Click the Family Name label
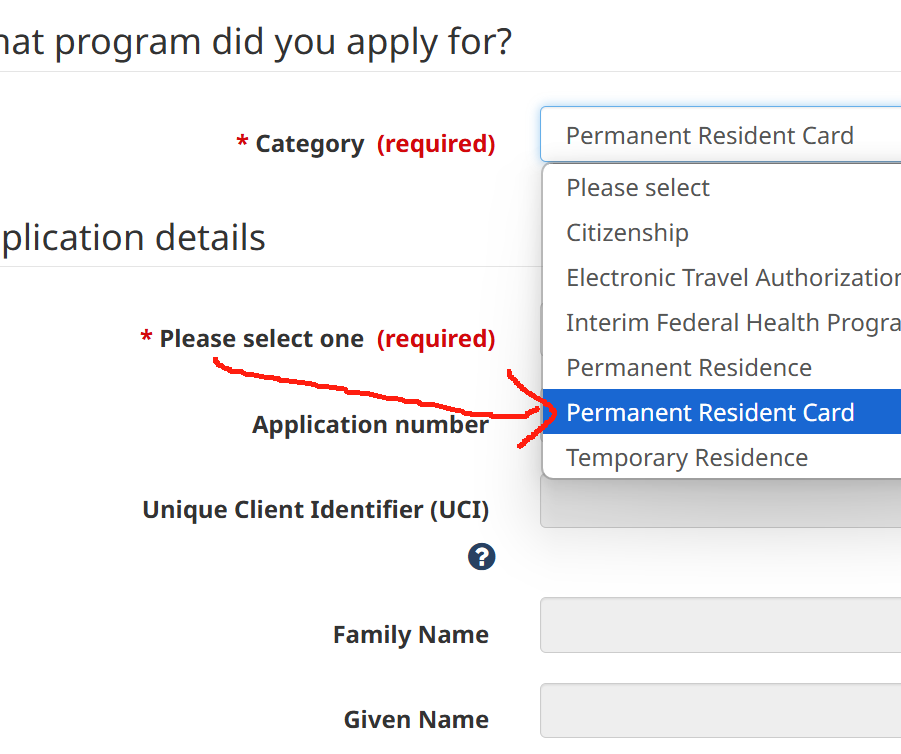This screenshot has height=754, width=901. pos(410,635)
